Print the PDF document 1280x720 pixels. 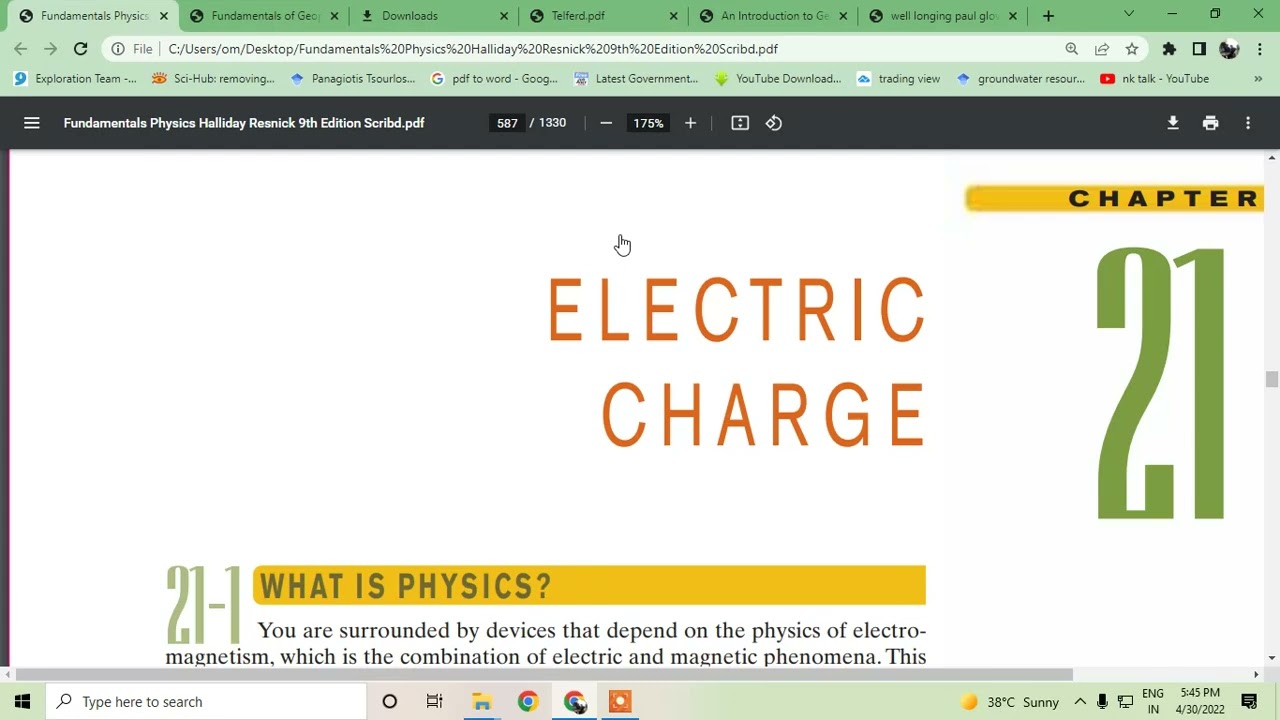click(x=1211, y=123)
